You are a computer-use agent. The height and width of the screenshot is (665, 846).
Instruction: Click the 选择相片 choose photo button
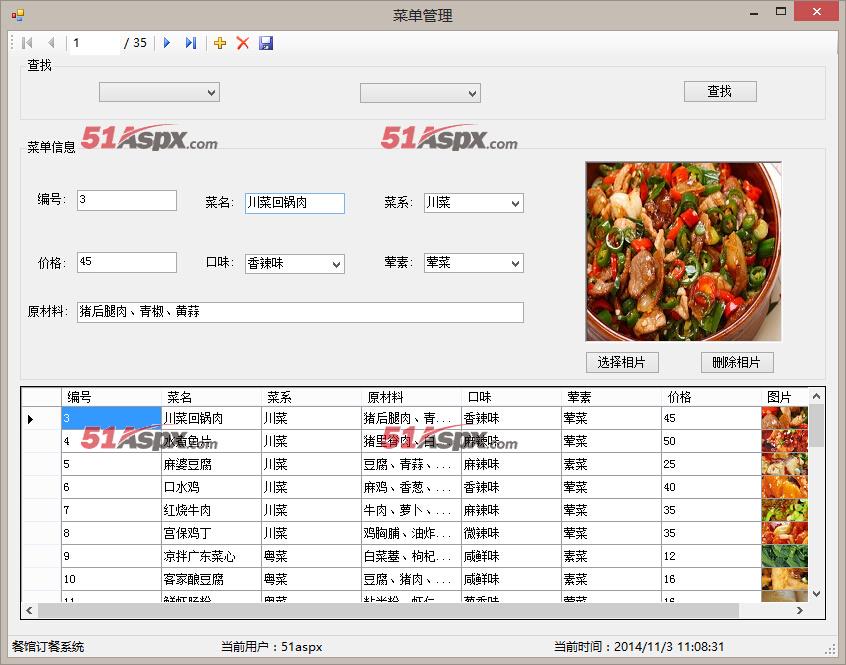coord(621,362)
